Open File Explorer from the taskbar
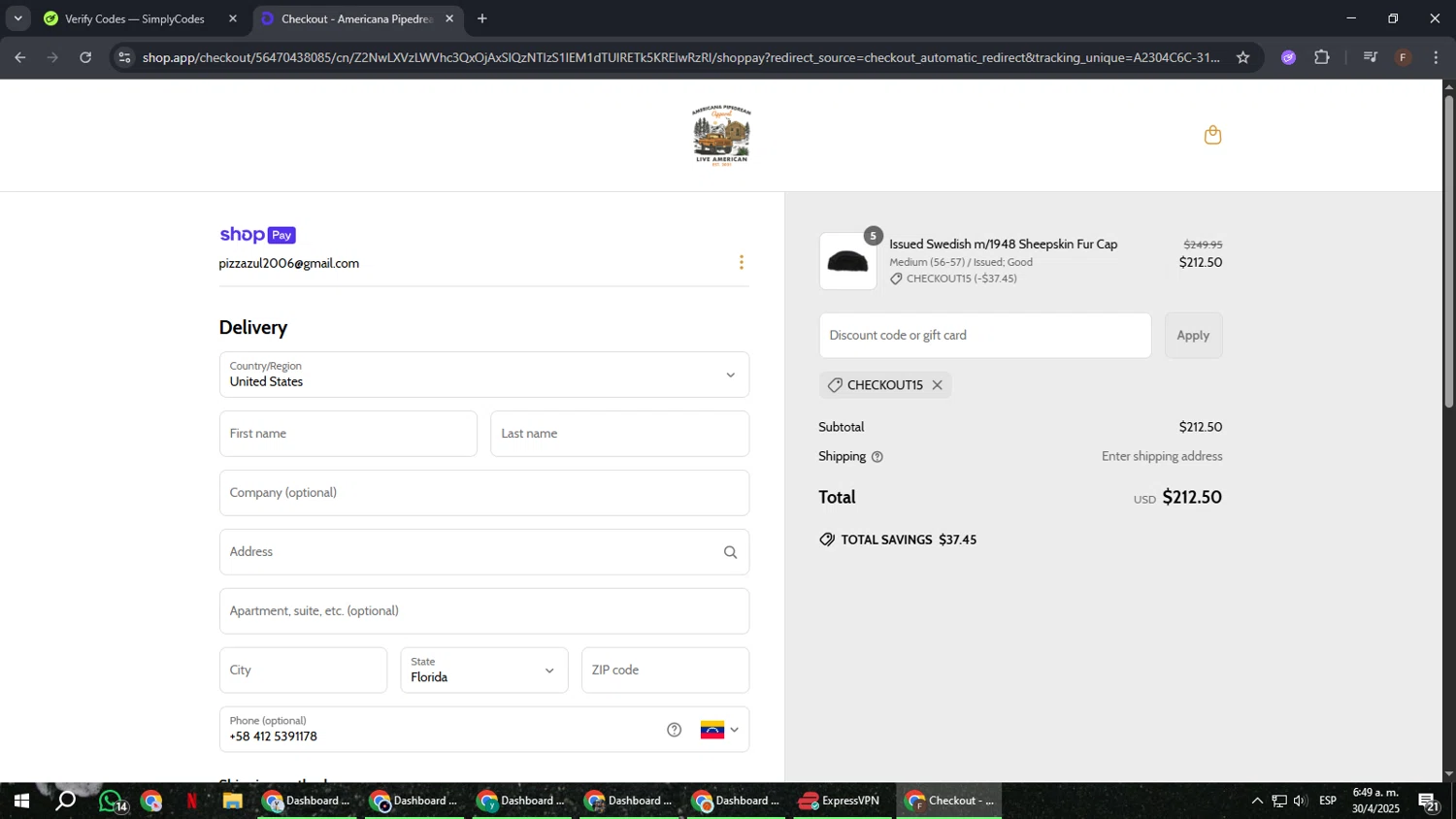The height and width of the screenshot is (819, 1456). pos(232,802)
